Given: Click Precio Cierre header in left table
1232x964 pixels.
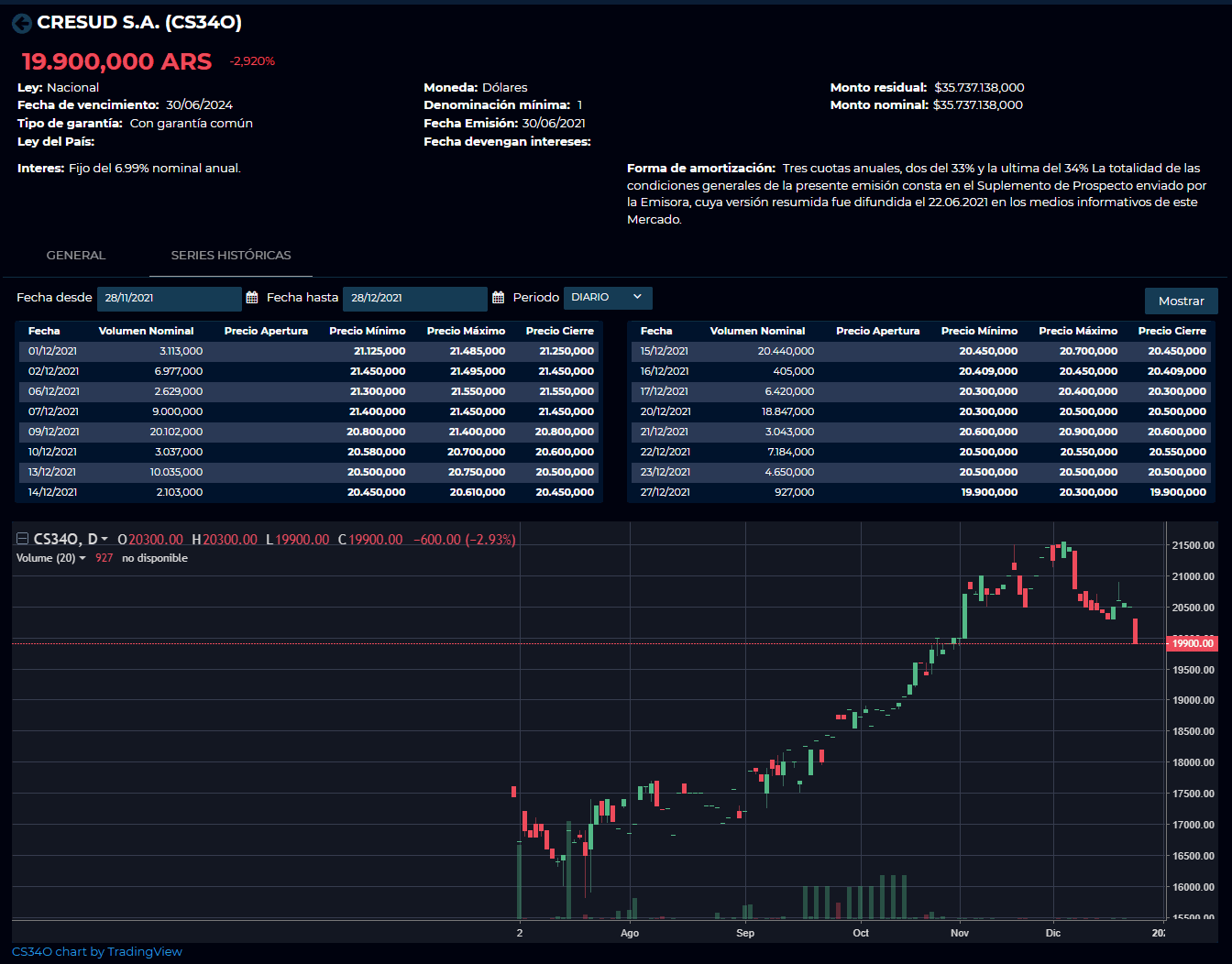Looking at the screenshot, I should pyautogui.click(x=559, y=331).
